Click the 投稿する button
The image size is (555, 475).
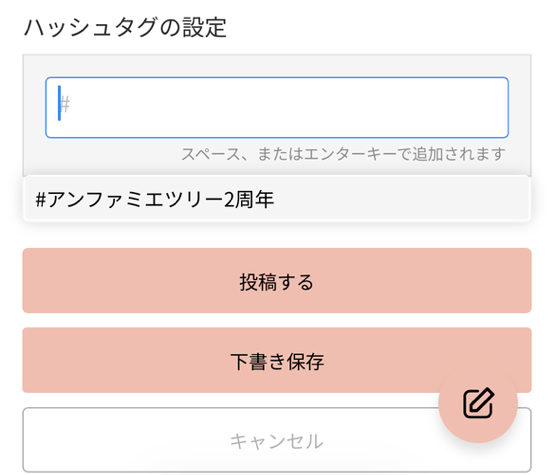tap(277, 281)
